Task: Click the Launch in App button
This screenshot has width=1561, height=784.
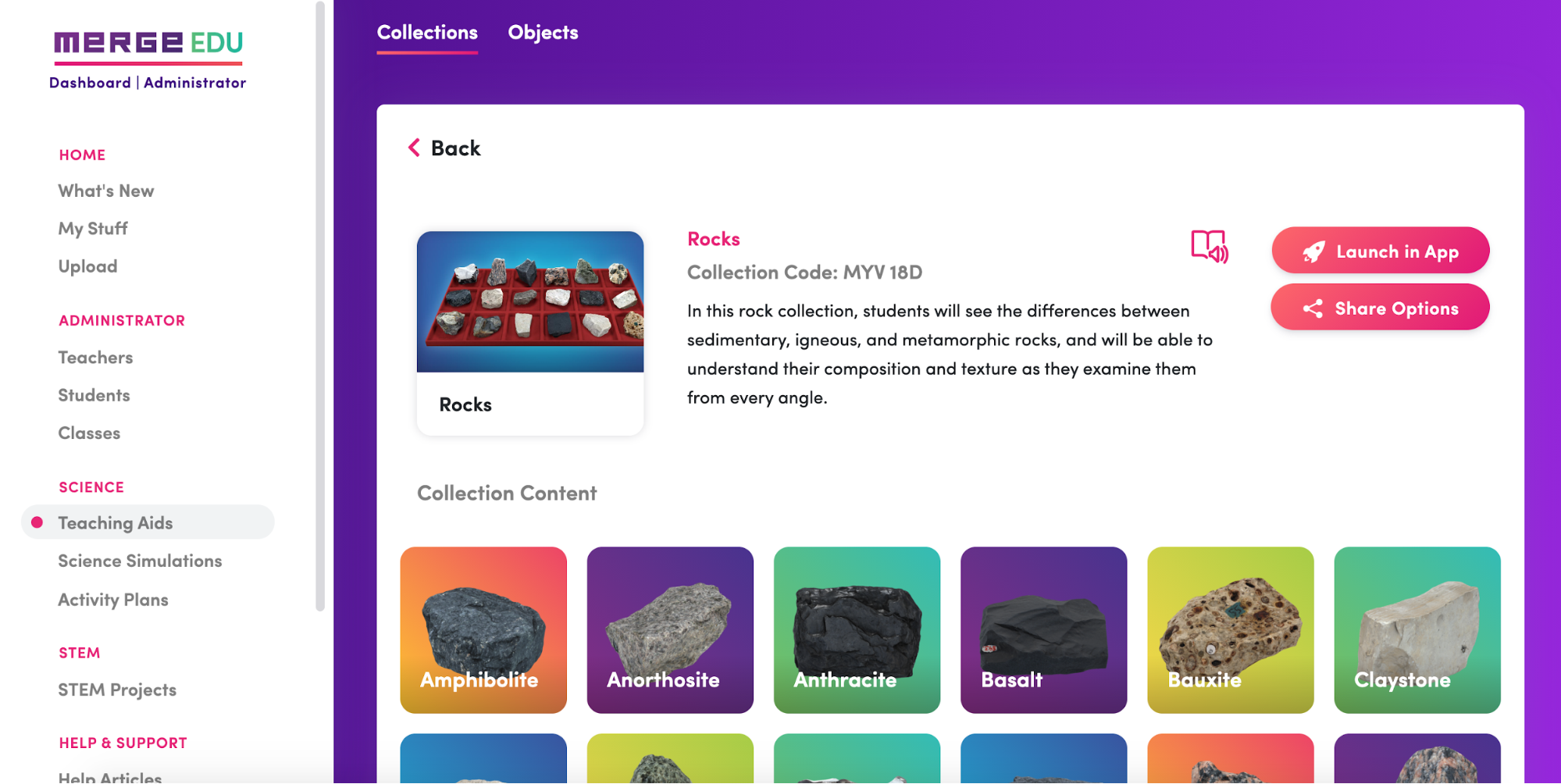Action: coord(1380,251)
